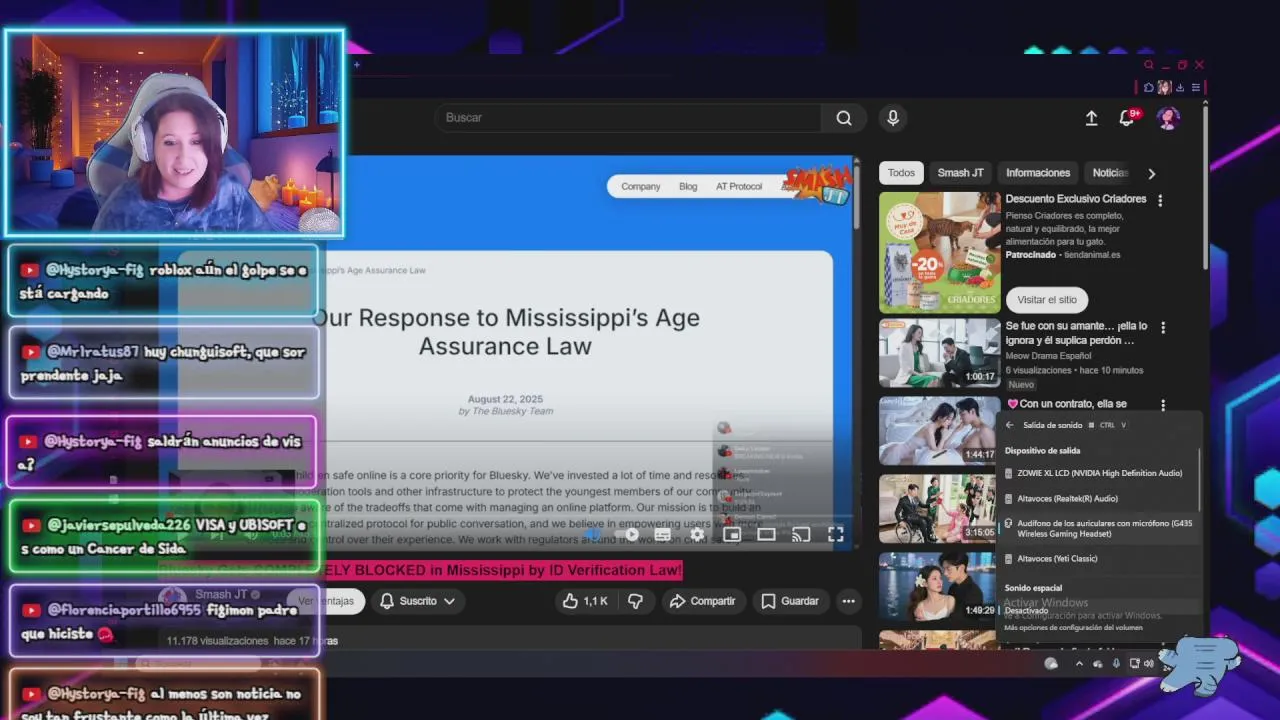Like the video with 1,1 K likes
1280x720 pixels.
click(585, 601)
